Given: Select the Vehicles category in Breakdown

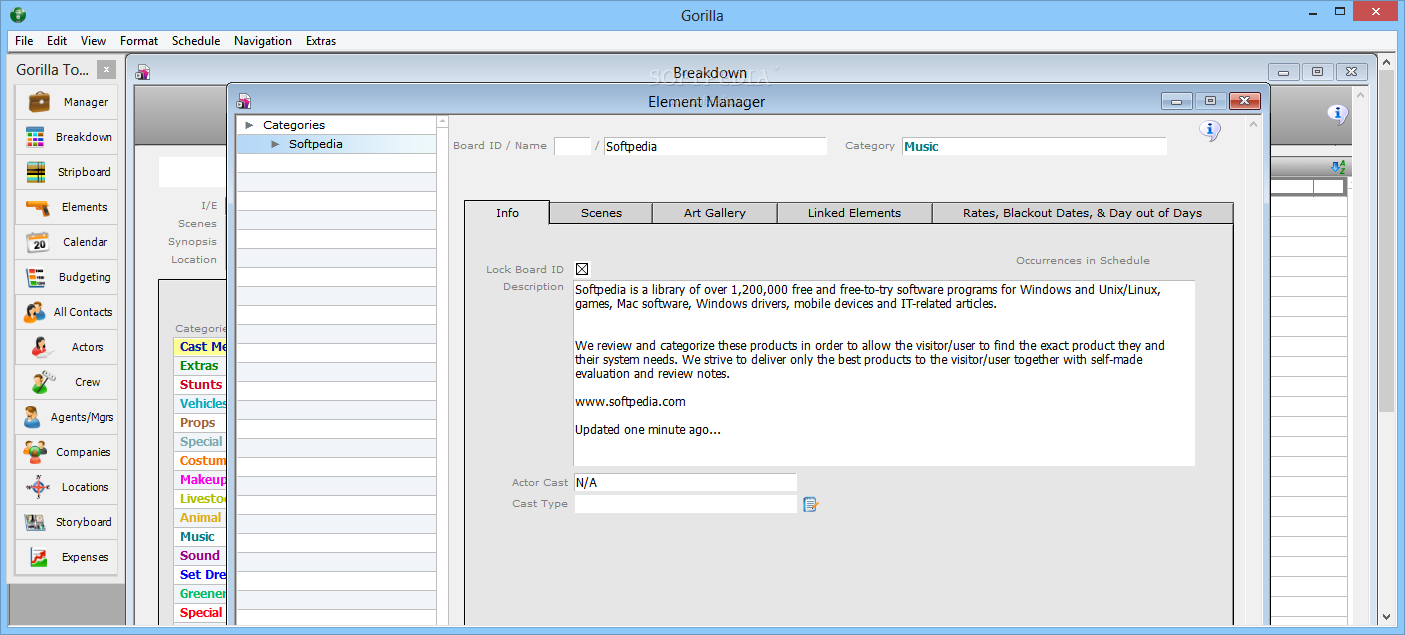Looking at the screenshot, I should [201, 404].
